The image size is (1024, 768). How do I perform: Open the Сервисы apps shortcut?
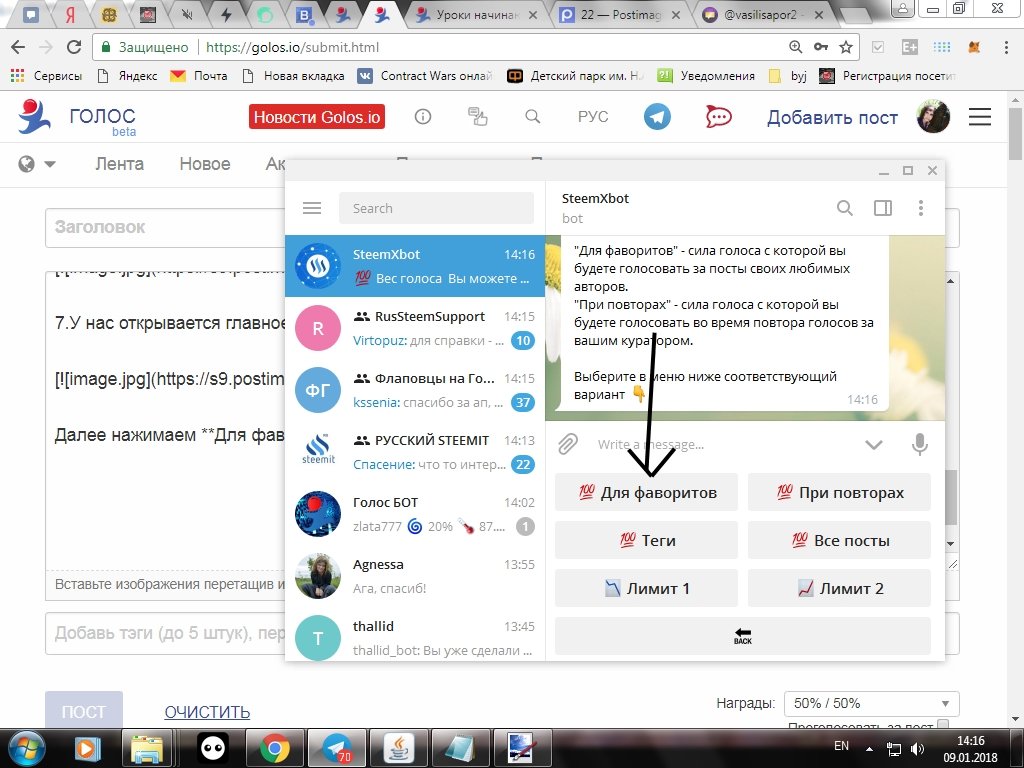pos(46,76)
